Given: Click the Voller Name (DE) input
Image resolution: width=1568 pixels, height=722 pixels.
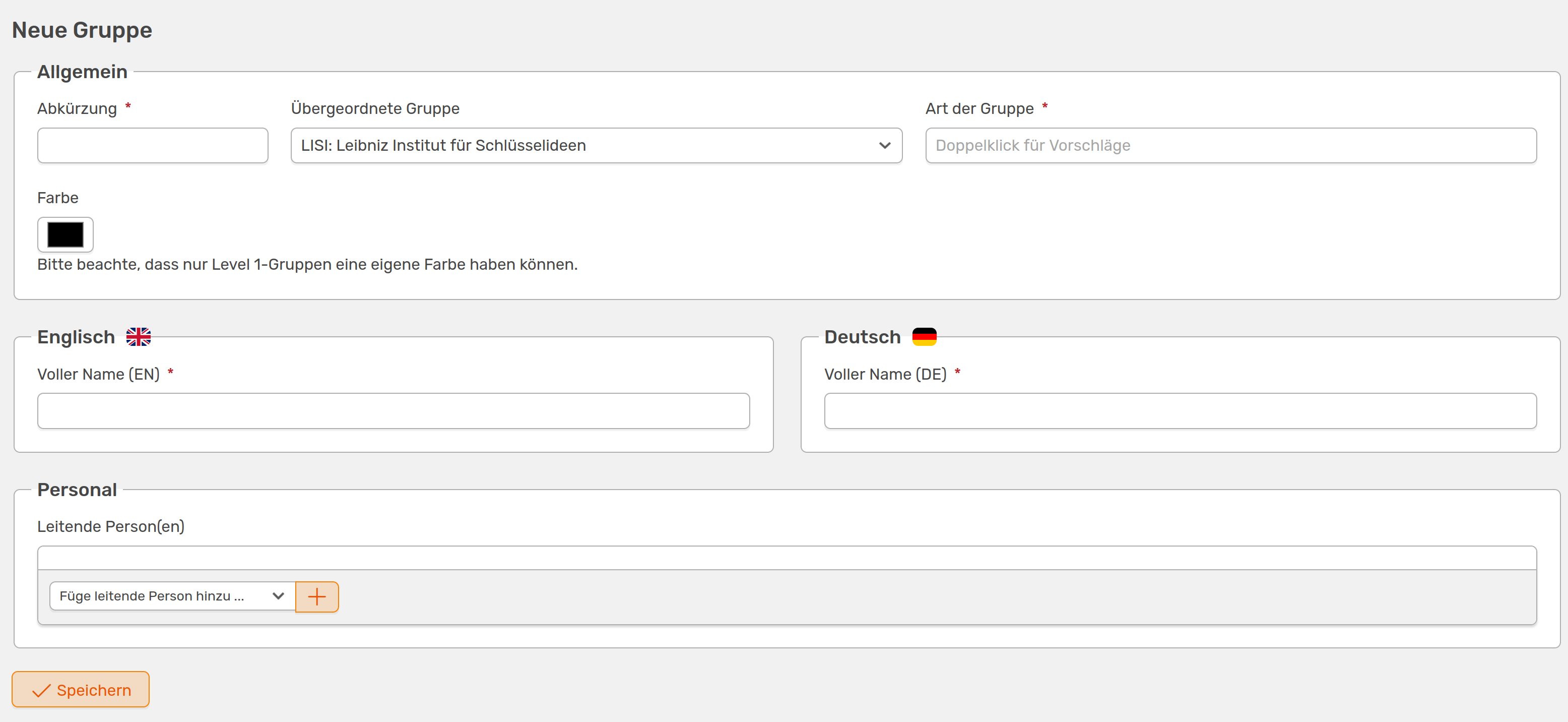Looking at the screenshot, I should 1180,411.
